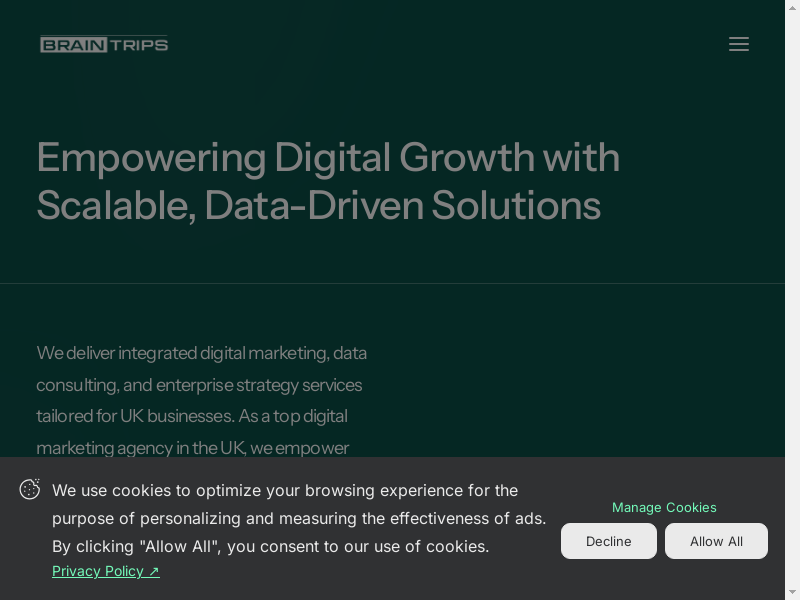The image size is (800, 600).
Task: Open the hamburger navigation menu
Action: [739, 44]
